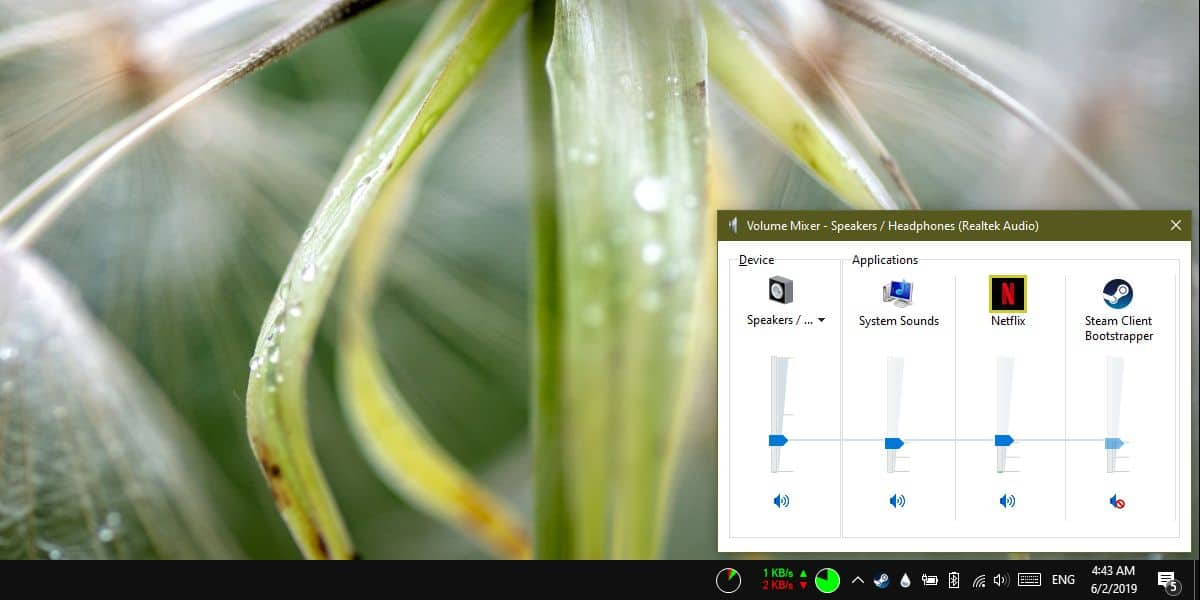Click the battery power tray icon
The image size is (1200, 600).
929,580
